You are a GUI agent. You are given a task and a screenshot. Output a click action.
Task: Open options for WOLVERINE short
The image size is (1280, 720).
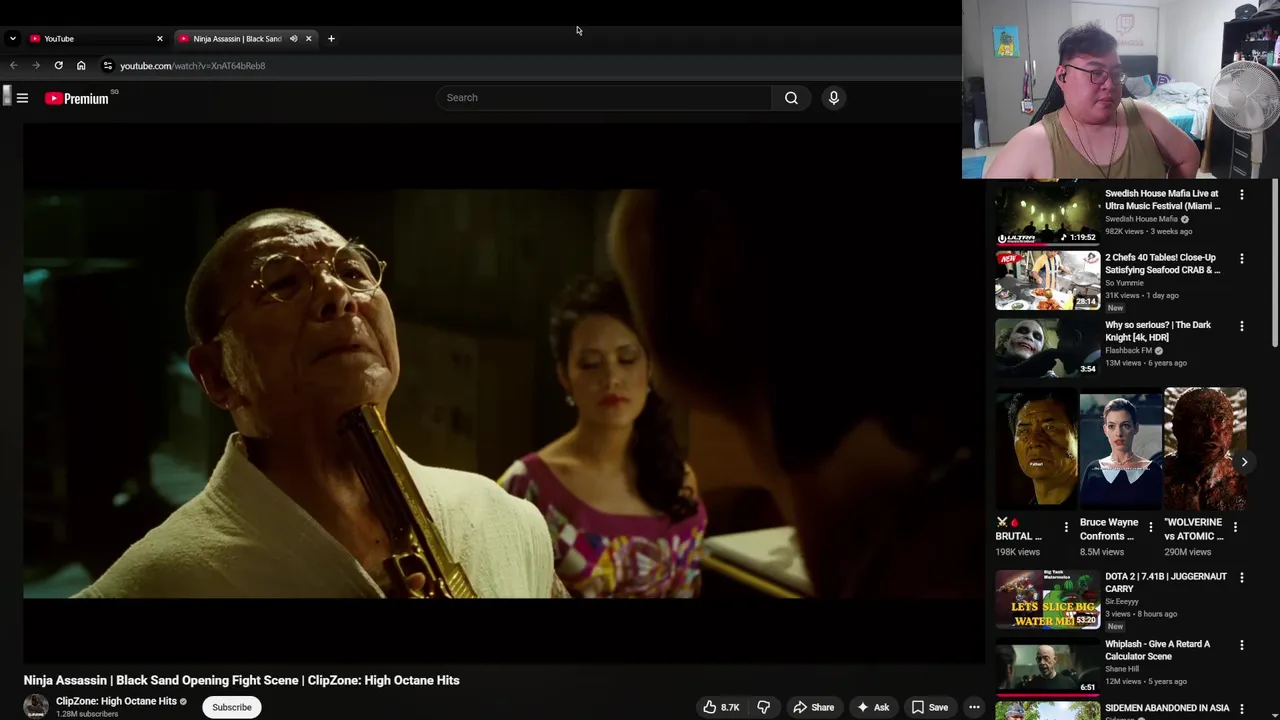1235,527
